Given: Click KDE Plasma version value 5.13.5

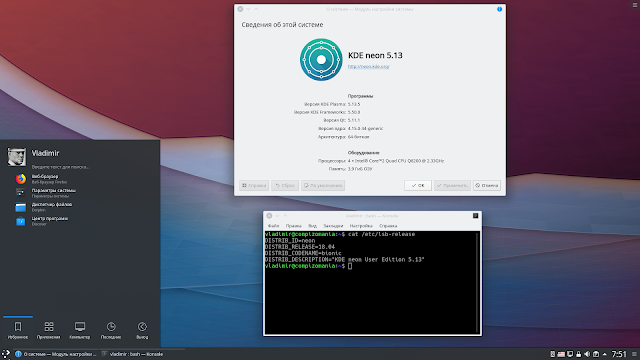Looking at the screenshot, I should click(x=354, y=104).
